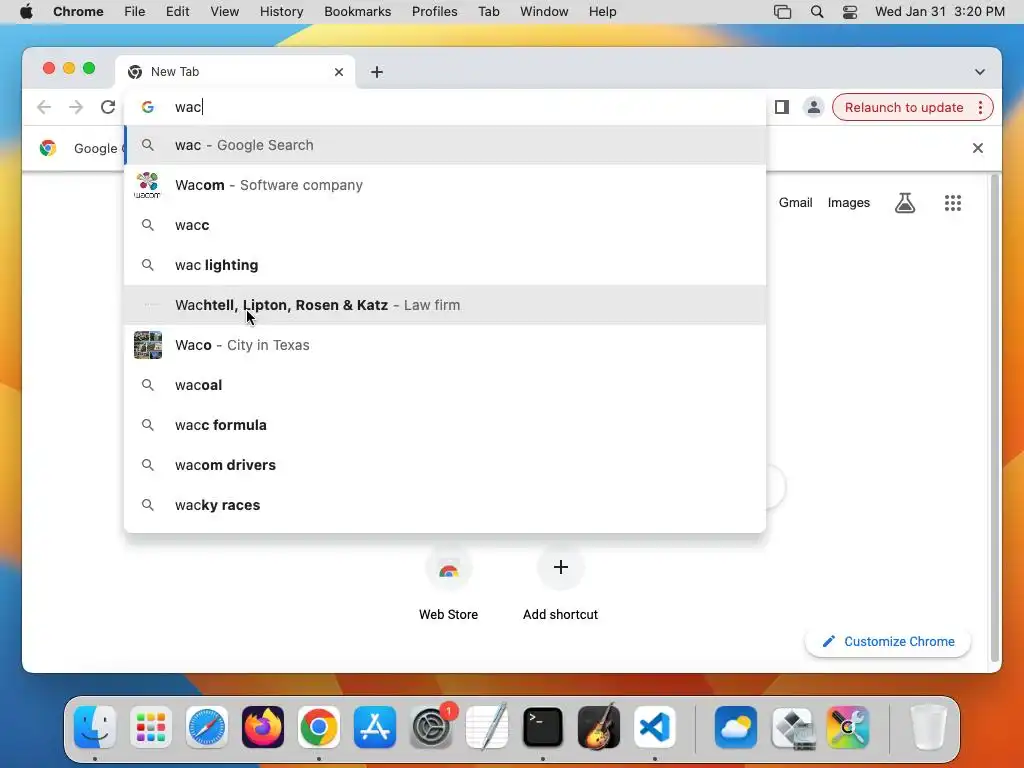Open Finder from the Dock
Viewport: 1024px width, 768px height.
tap(95, 727)
